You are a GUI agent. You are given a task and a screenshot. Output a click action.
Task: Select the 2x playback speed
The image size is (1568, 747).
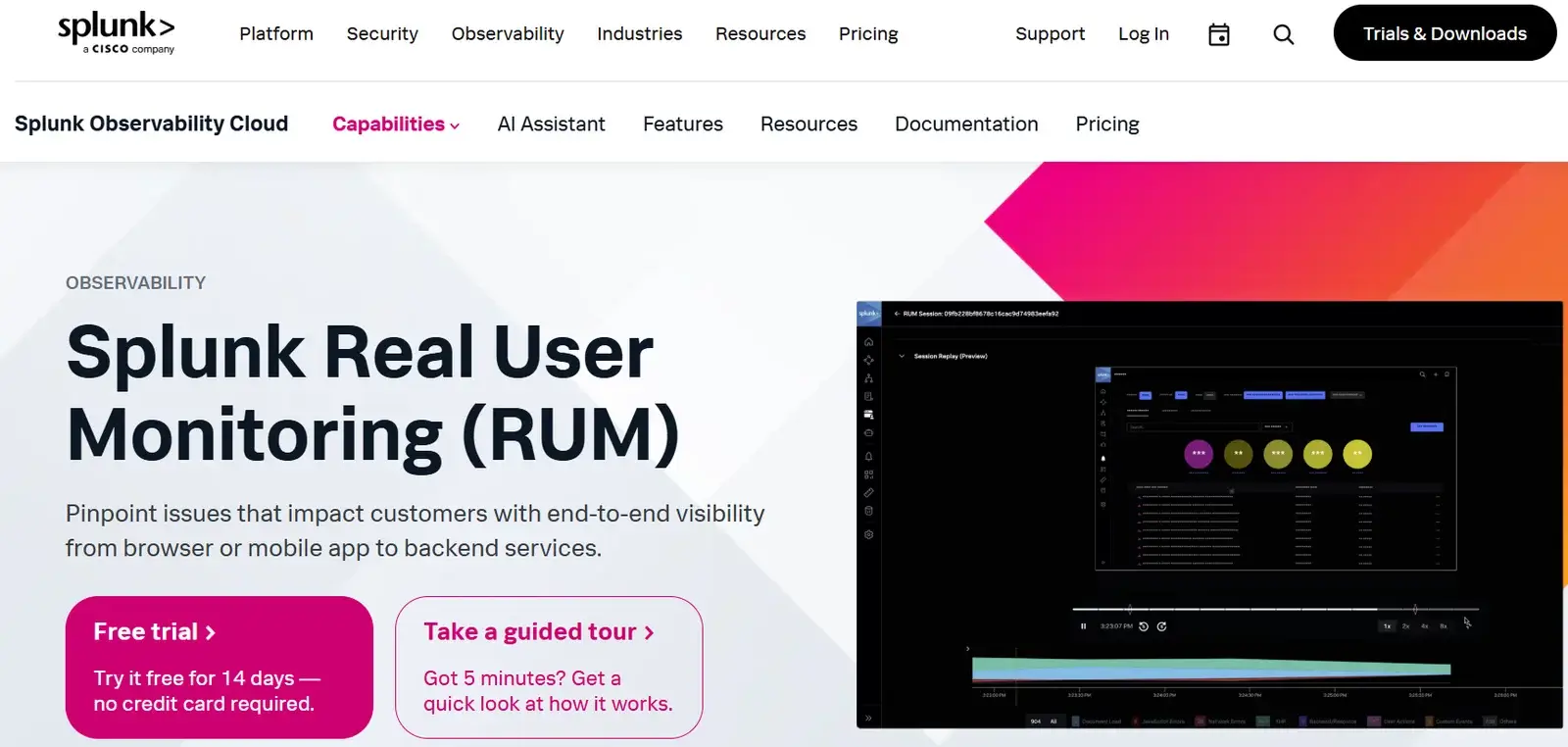click(x=1405, y=625)
